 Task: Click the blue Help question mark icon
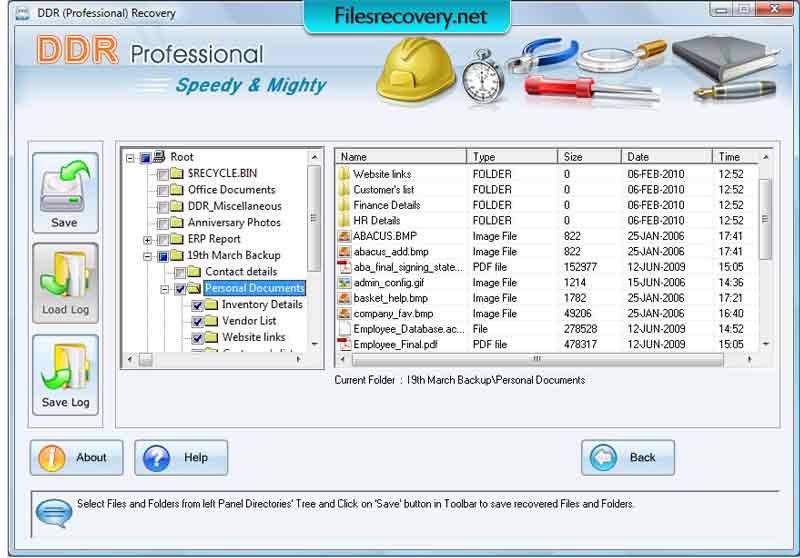pos(156,458)
